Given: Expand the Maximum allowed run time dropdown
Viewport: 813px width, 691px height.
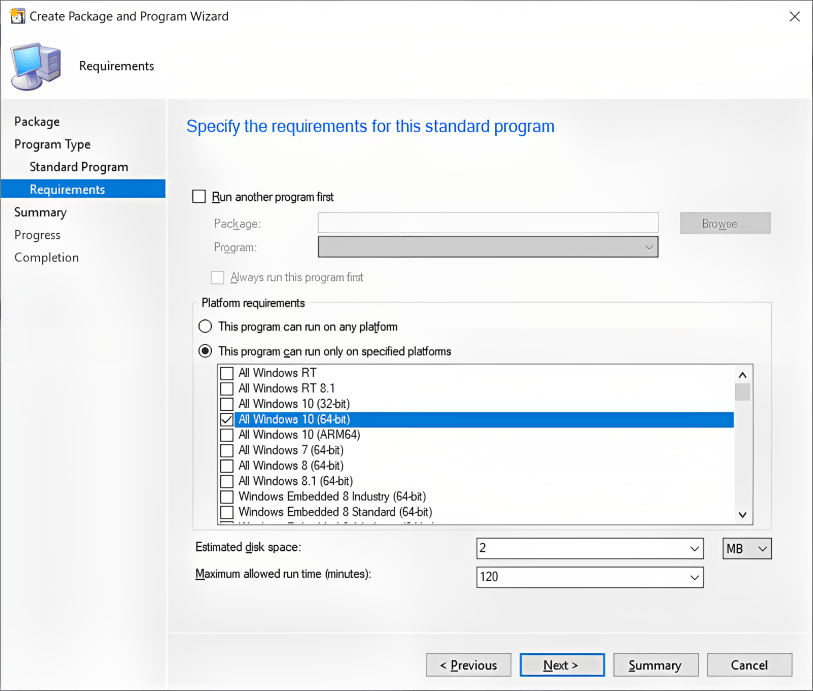Looking at the screenshot, I should click(692, 577).
